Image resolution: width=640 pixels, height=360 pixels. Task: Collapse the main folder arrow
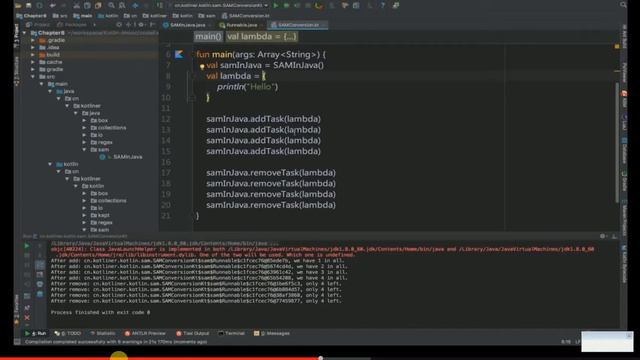coord(42,84)
